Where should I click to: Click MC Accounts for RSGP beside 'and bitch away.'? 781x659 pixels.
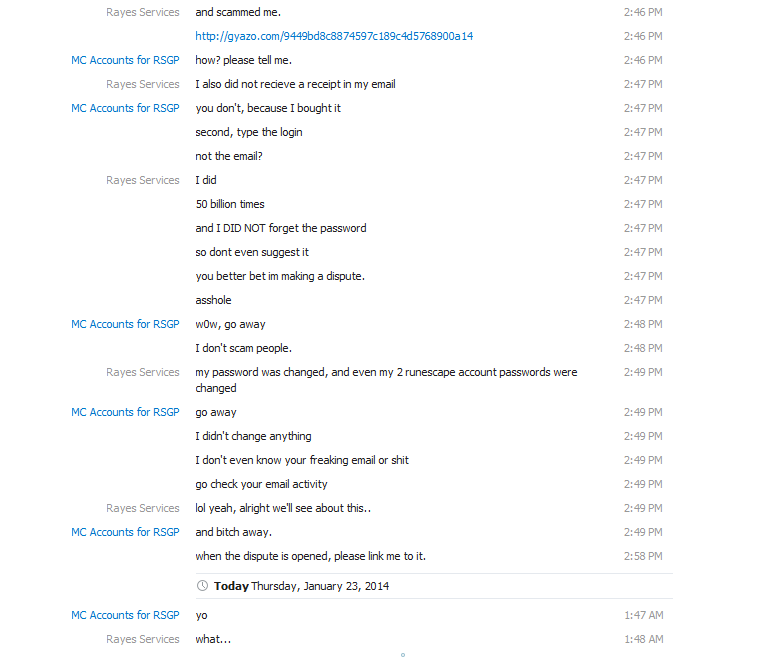pyautogui.click(x=125, y=532)
